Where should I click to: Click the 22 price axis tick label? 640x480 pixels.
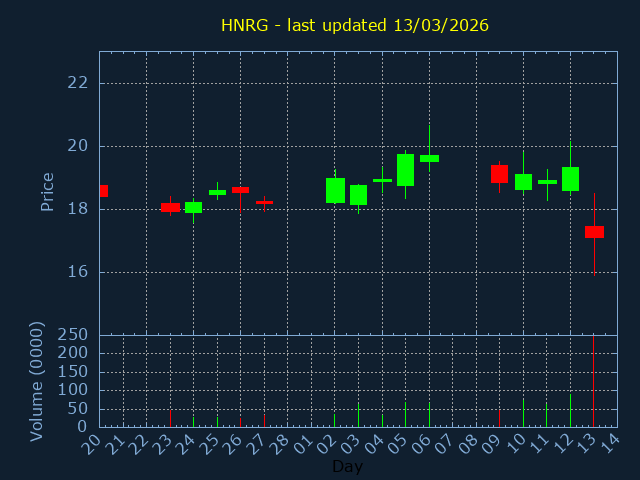pos(77,83)
